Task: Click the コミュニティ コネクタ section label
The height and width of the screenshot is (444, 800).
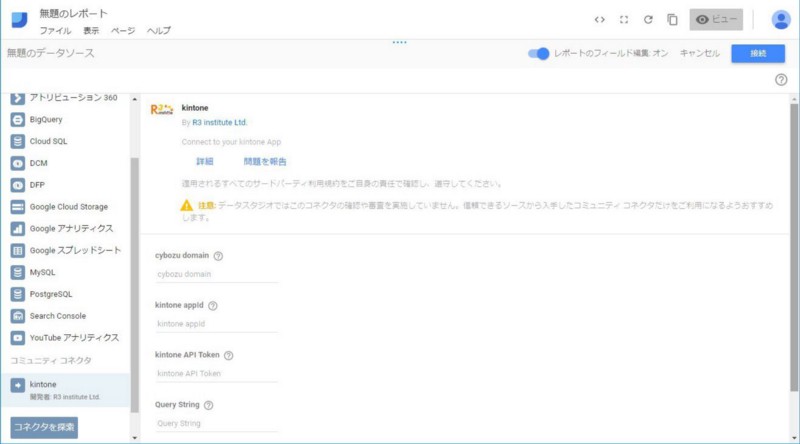Action: coord(51,360)
